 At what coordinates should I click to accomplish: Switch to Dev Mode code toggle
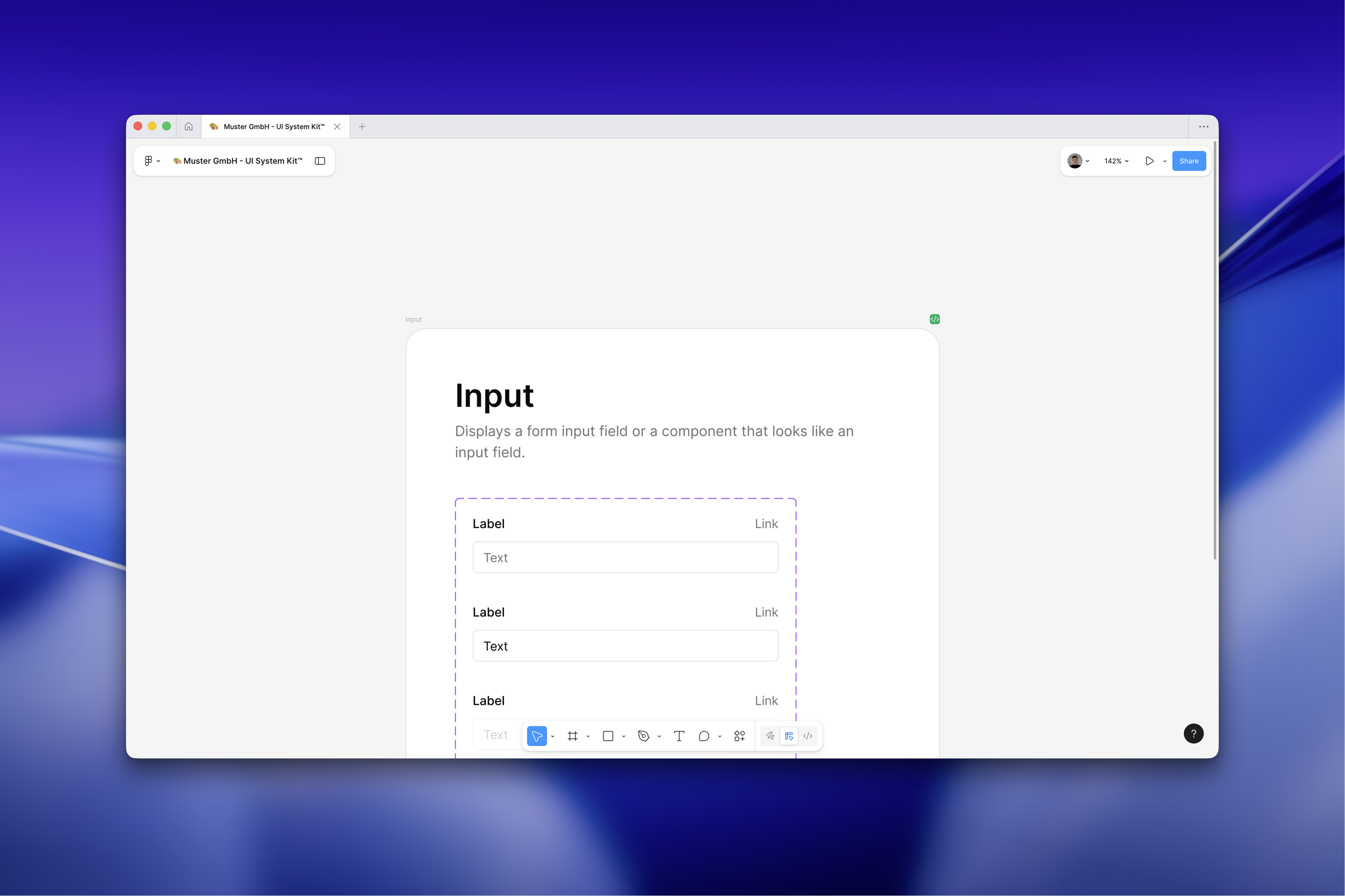pos(807,736)
